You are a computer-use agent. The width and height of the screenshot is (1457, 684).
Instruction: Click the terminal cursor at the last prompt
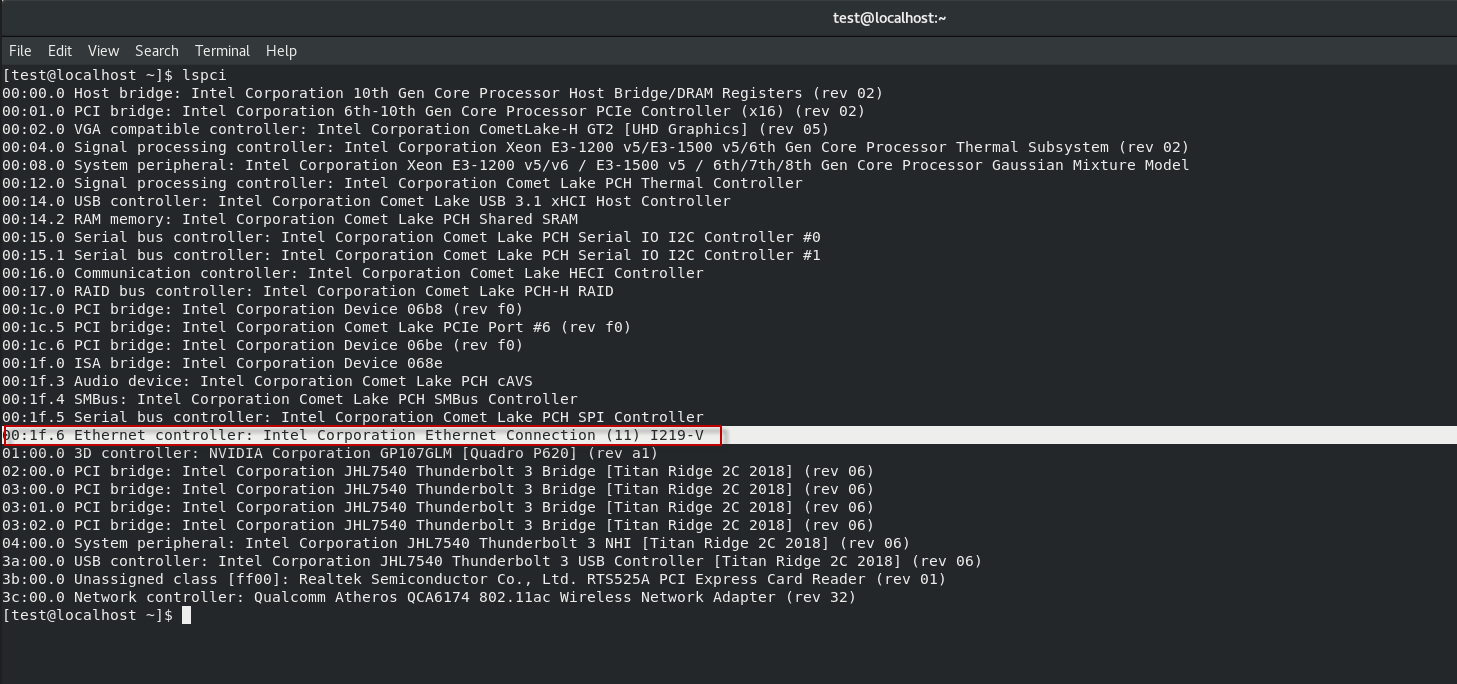pos(186,615)
